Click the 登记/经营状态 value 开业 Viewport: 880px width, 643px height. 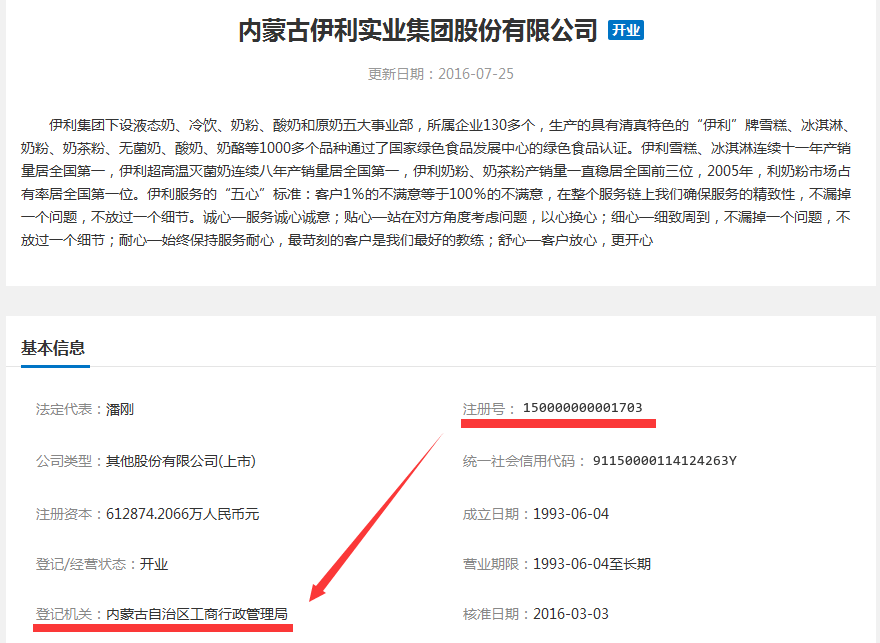pyautogui.click(x=154, y=564)
